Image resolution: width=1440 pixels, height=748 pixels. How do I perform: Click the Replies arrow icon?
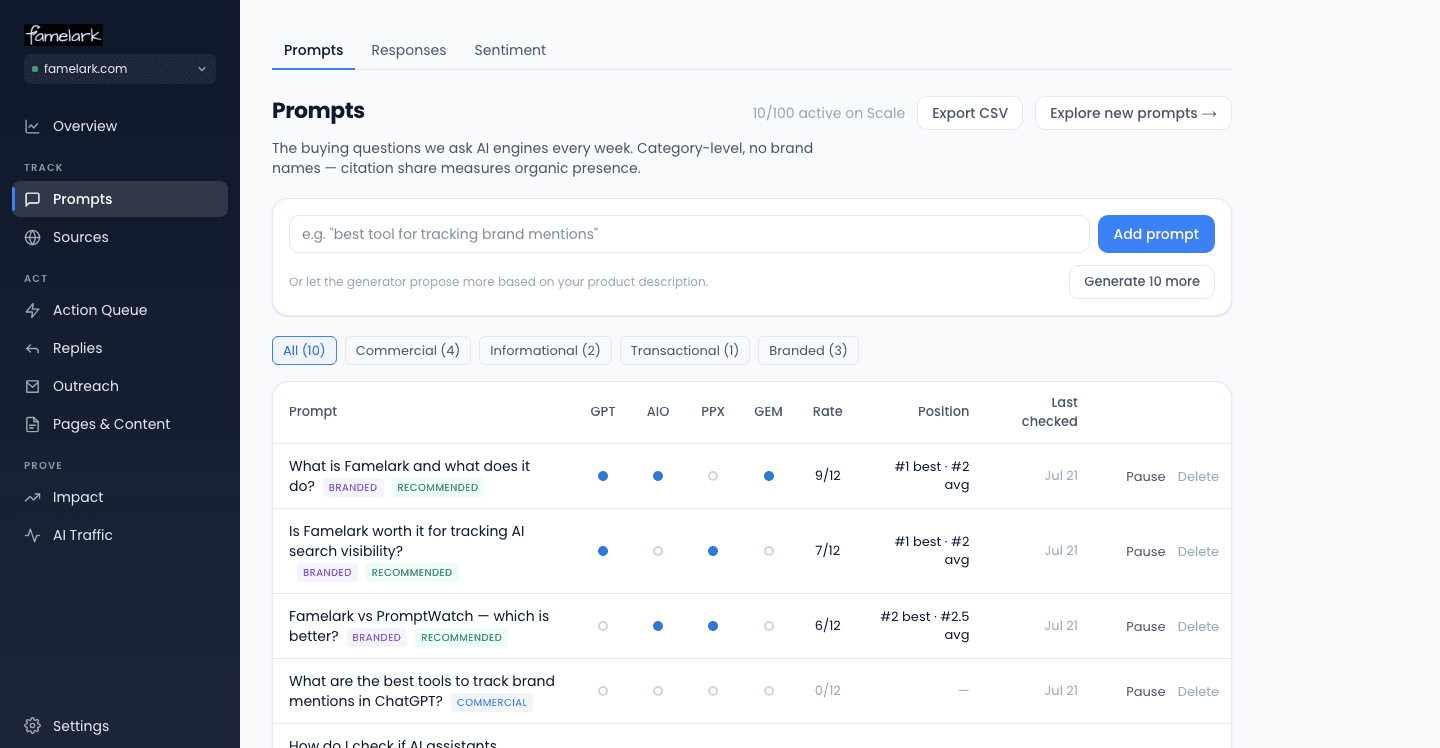click(33, 348)
